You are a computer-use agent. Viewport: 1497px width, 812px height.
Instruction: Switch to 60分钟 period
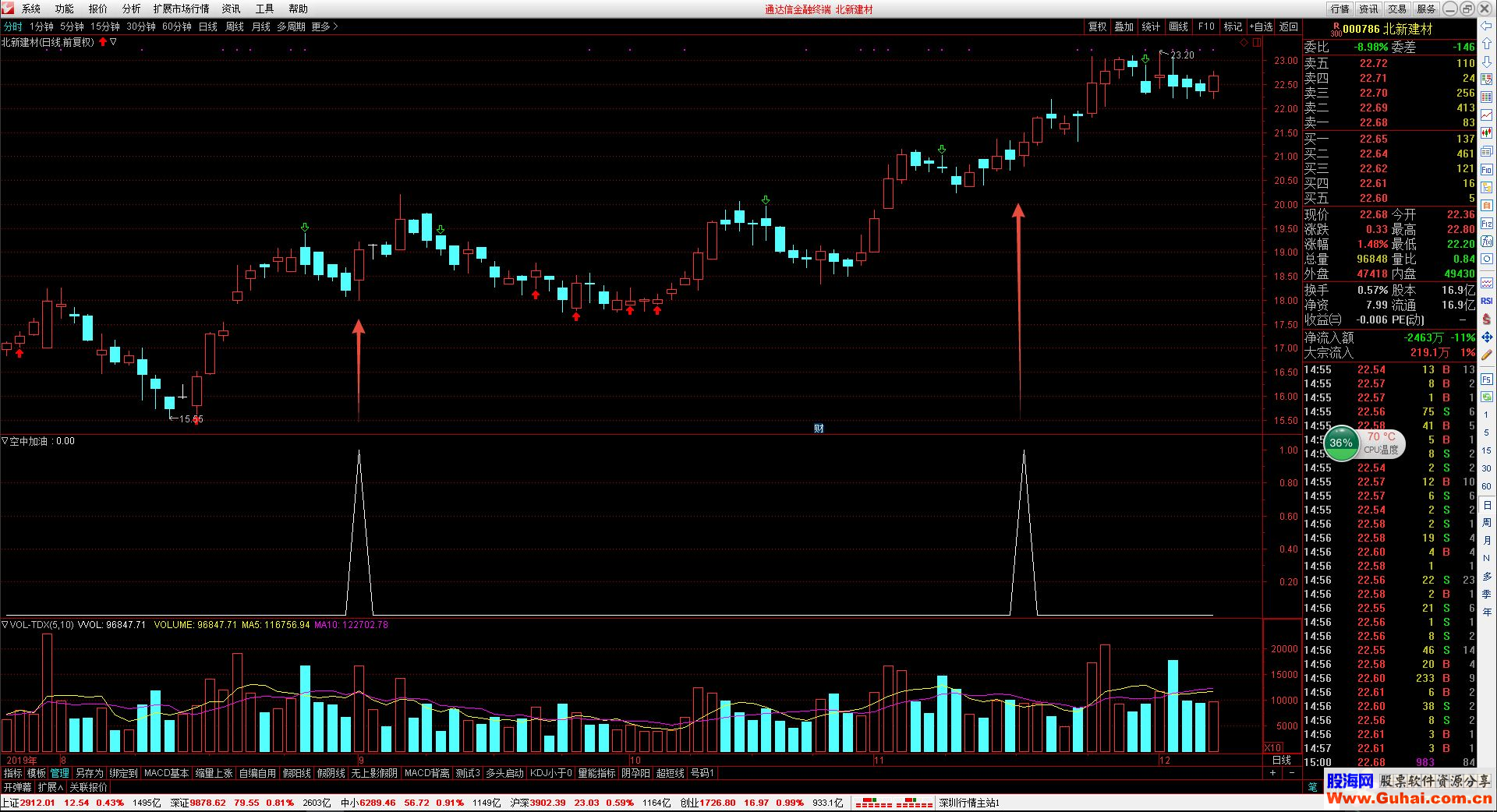coord(177,26)
